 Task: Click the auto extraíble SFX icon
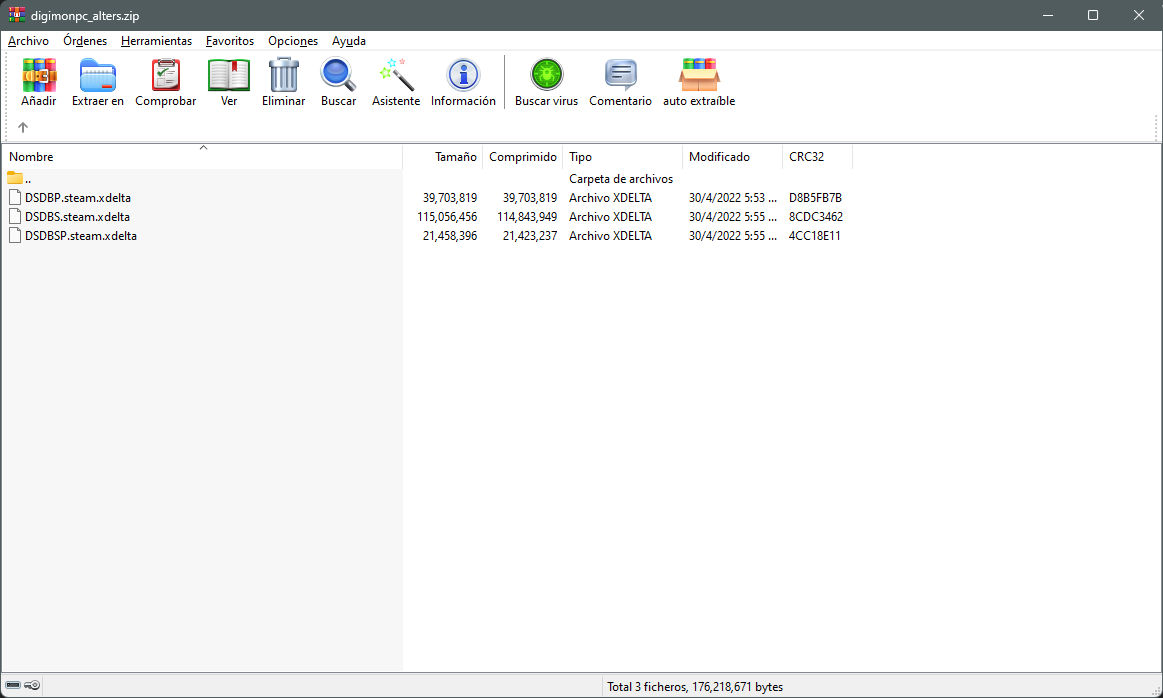coord(699,76)
